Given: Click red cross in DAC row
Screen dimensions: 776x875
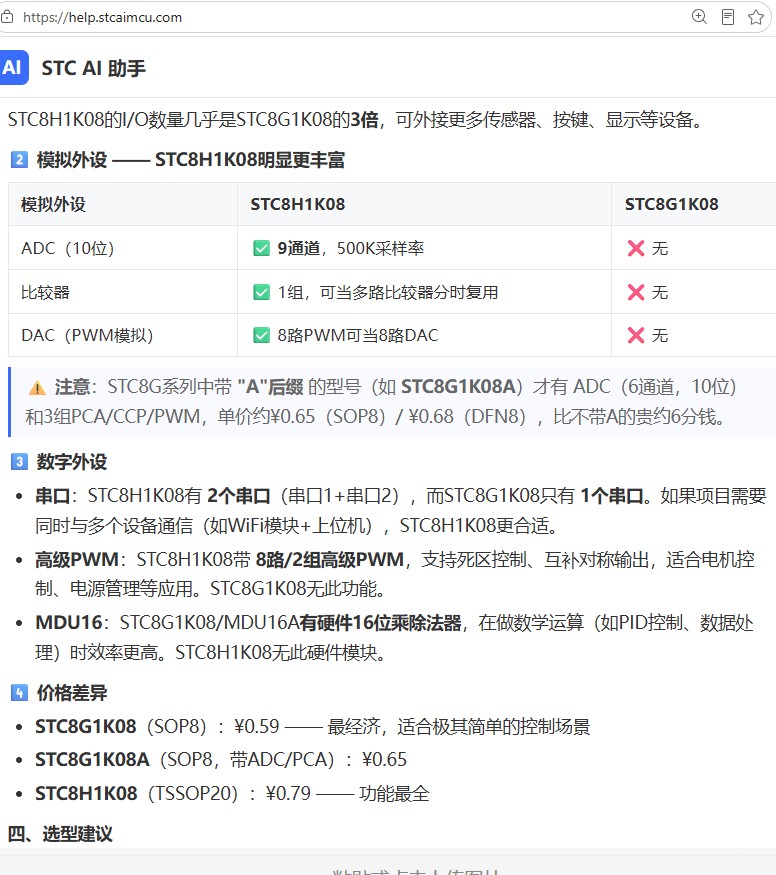Looking at the screenshot, I should click(635, 335).
